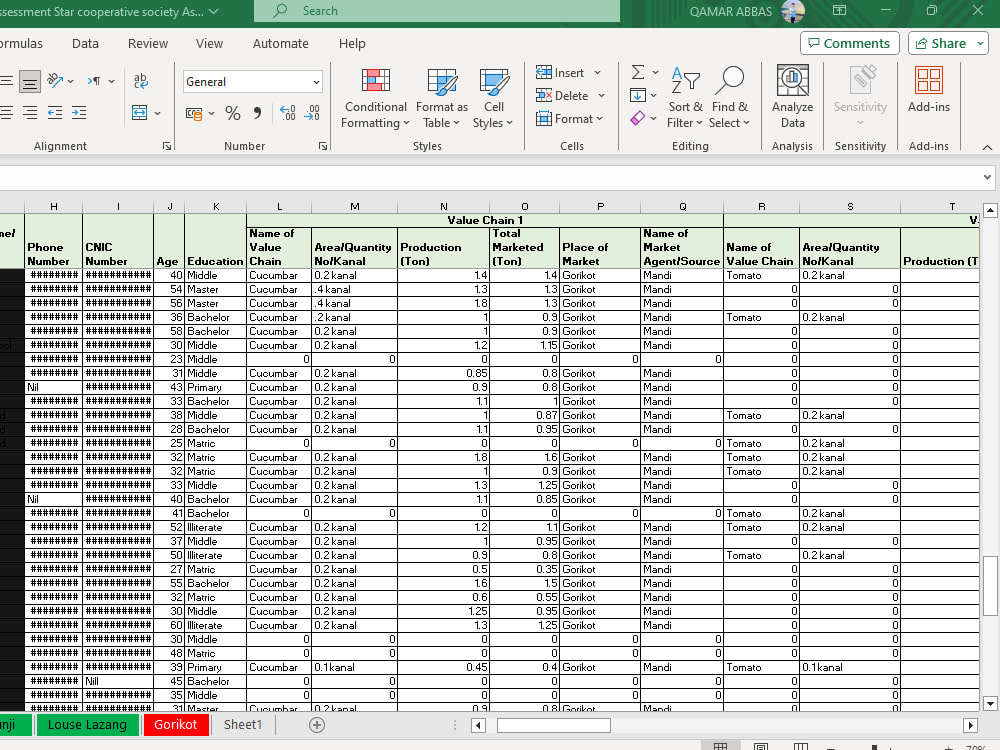Expand the Insert cells dropdown arrow
The image size is (1000, 750).
(598, 73)
